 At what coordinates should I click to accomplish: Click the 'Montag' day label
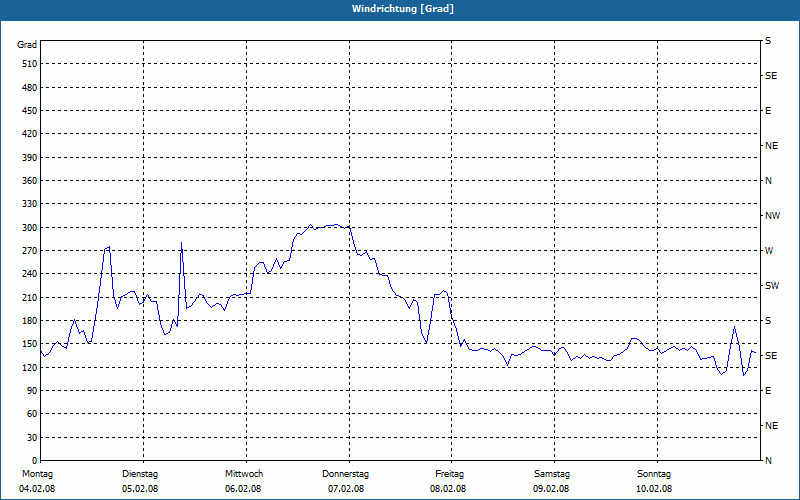click(x=37, y=474)
